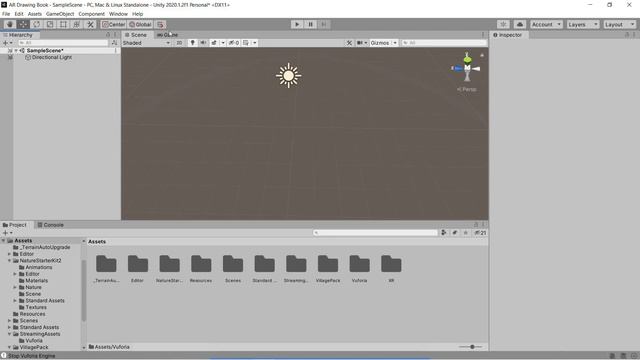640x360 pixels.
Task: Switch to the Game tab
Action: click(x=167, y=35)
